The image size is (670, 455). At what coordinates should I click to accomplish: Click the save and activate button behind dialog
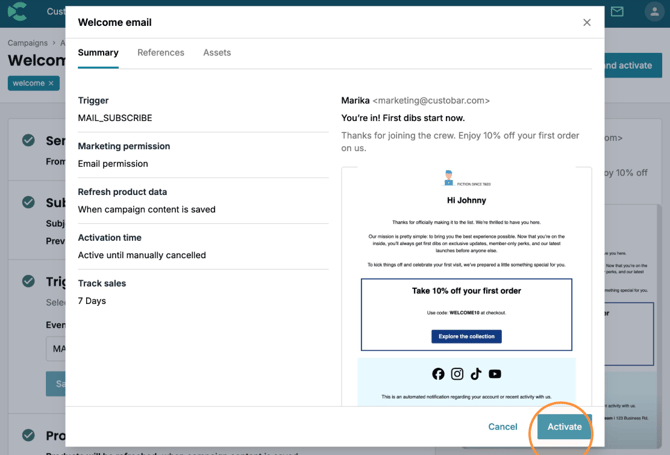point(633,65)
